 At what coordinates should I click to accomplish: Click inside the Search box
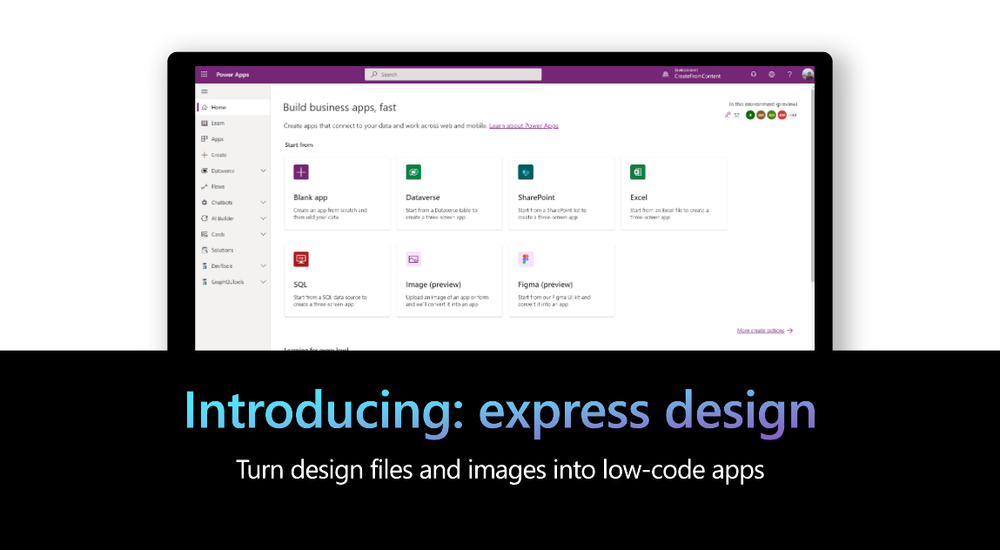click(x=453, y=75)
